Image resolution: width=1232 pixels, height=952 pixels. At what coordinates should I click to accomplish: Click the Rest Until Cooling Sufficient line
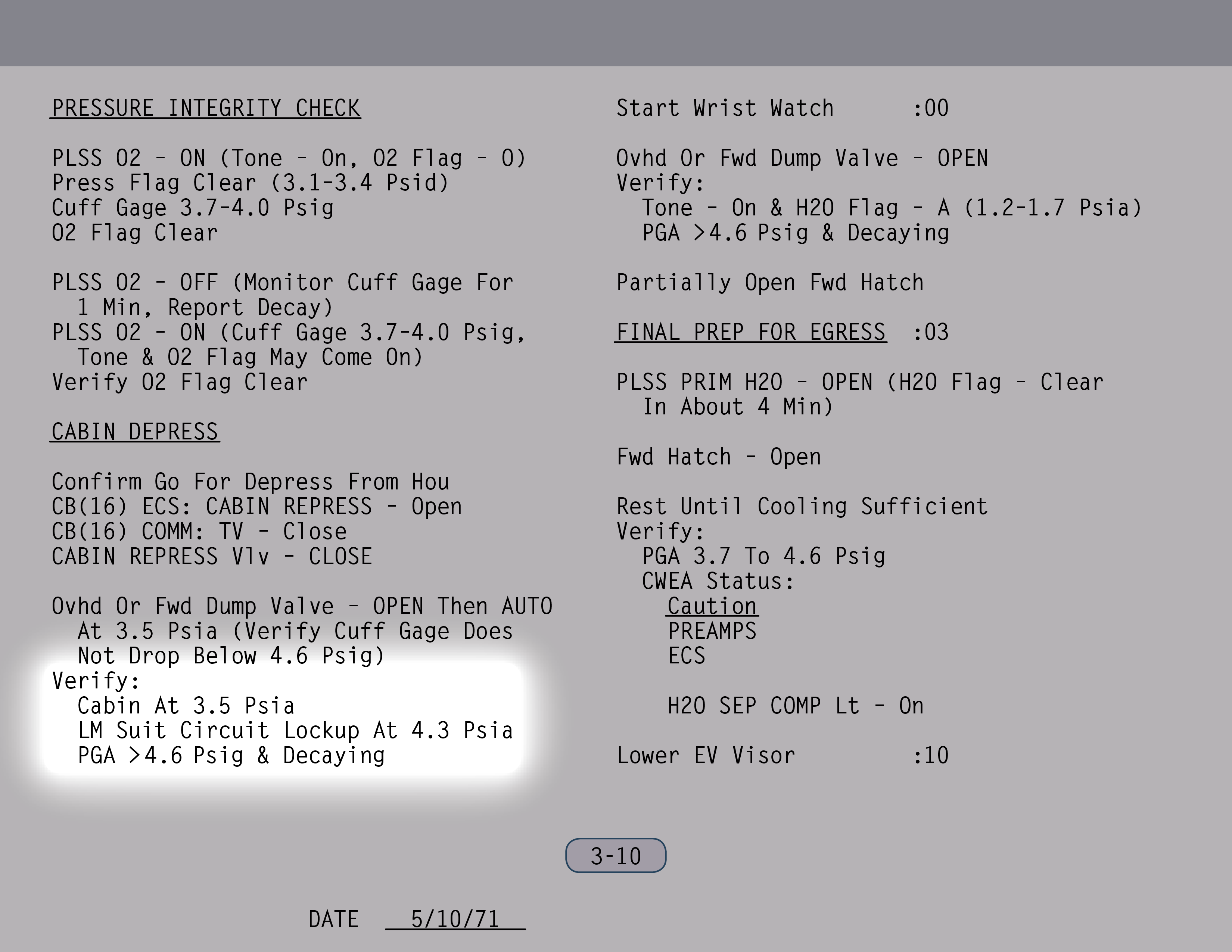point(802,507)
